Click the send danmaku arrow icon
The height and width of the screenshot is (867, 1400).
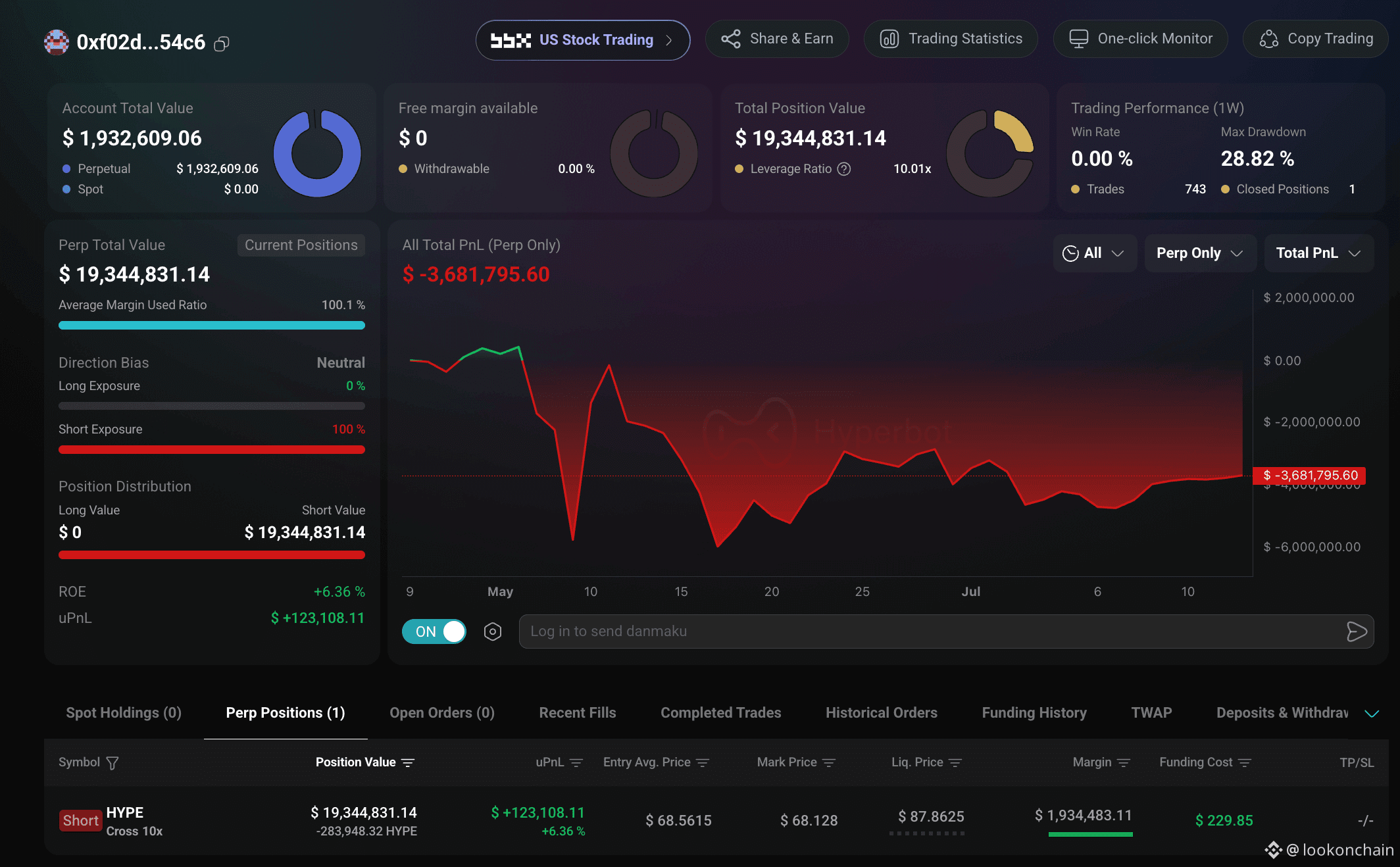[1357, 632]
